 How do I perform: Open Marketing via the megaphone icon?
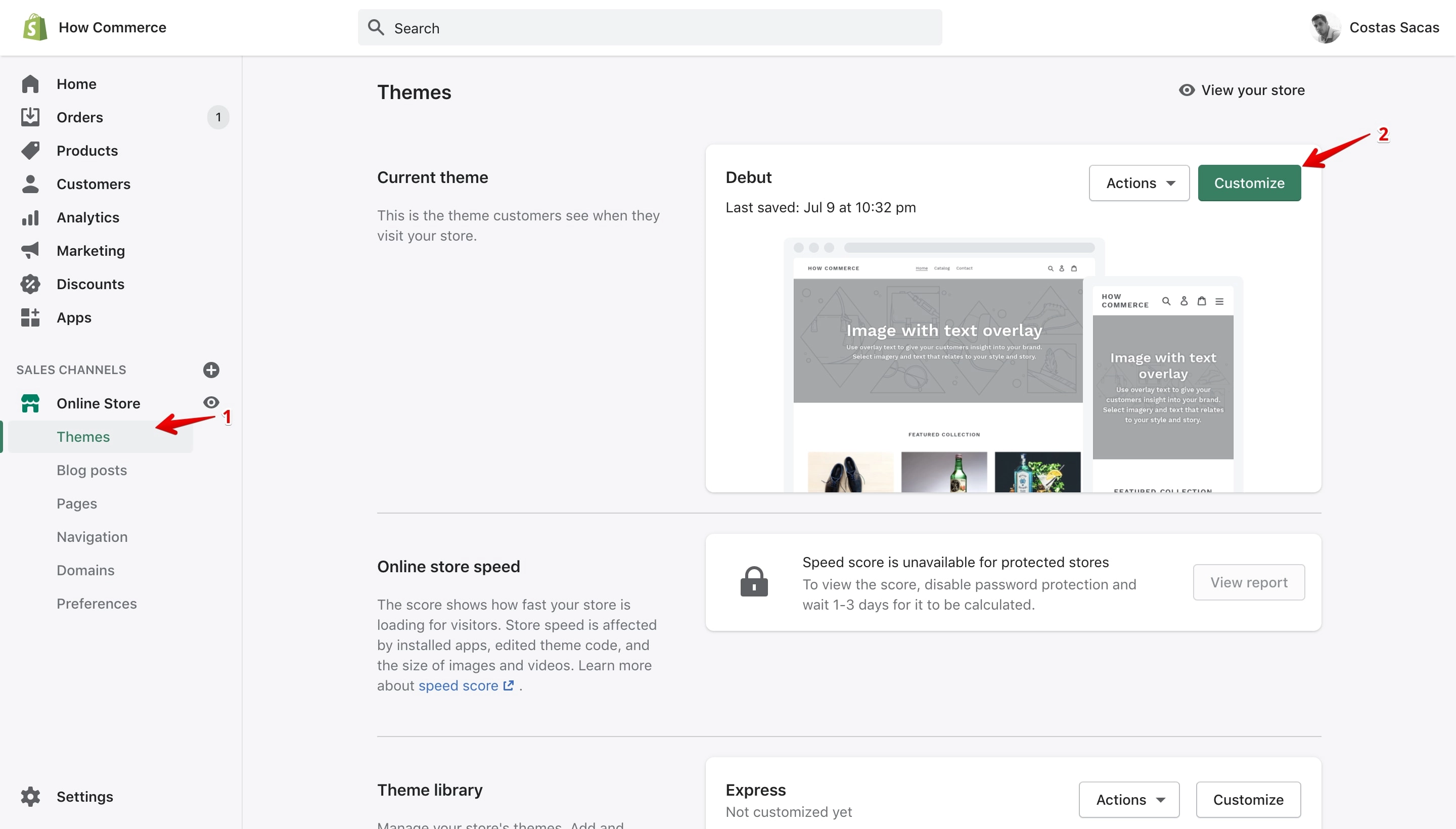point(30,251)
